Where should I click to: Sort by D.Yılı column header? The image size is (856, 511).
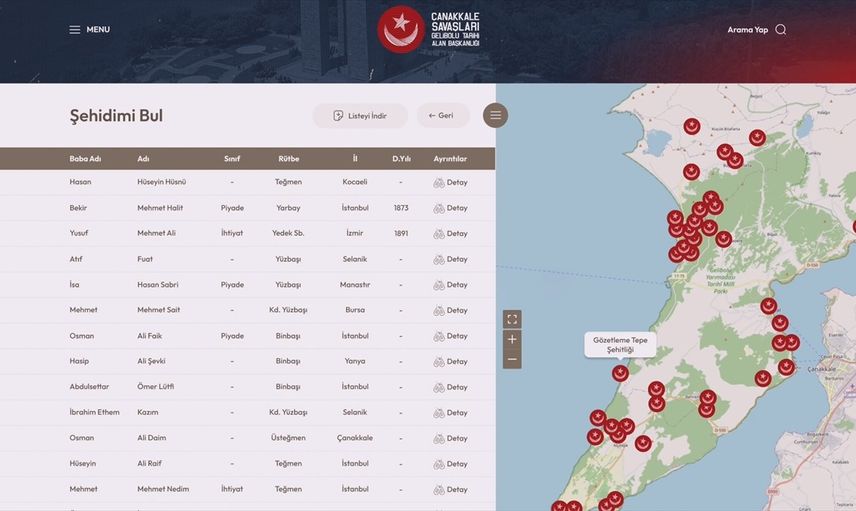tap(401, 159)
